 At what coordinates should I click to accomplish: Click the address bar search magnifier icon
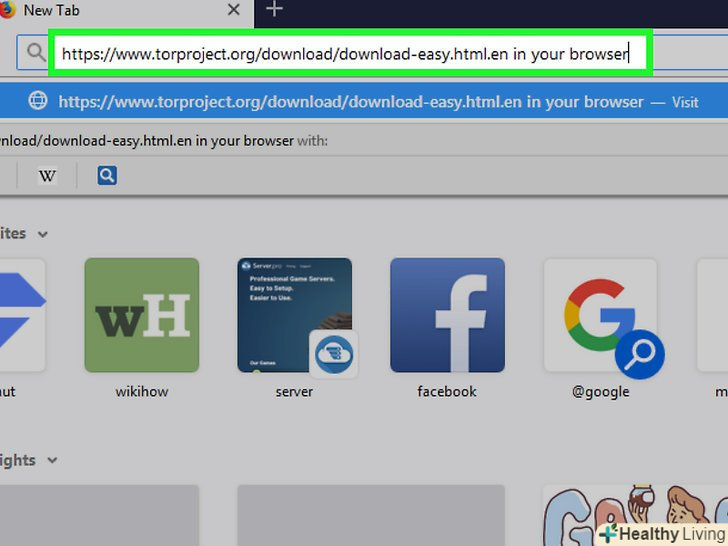(x=36, y=52)
